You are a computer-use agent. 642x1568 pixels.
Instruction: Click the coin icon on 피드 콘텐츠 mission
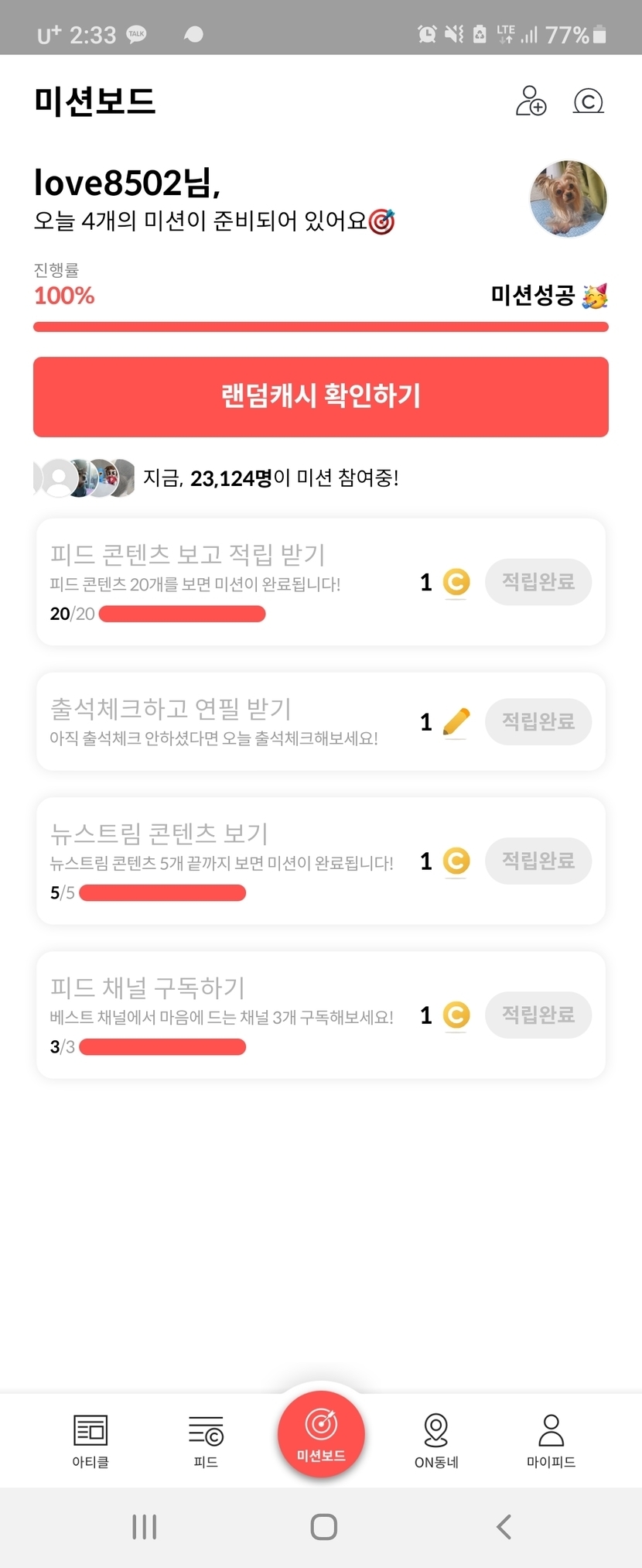click(456, 582)
